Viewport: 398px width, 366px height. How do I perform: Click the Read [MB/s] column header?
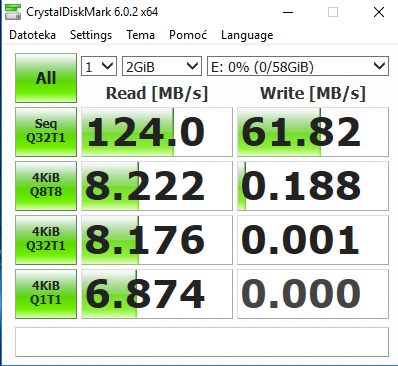point(157,93)
